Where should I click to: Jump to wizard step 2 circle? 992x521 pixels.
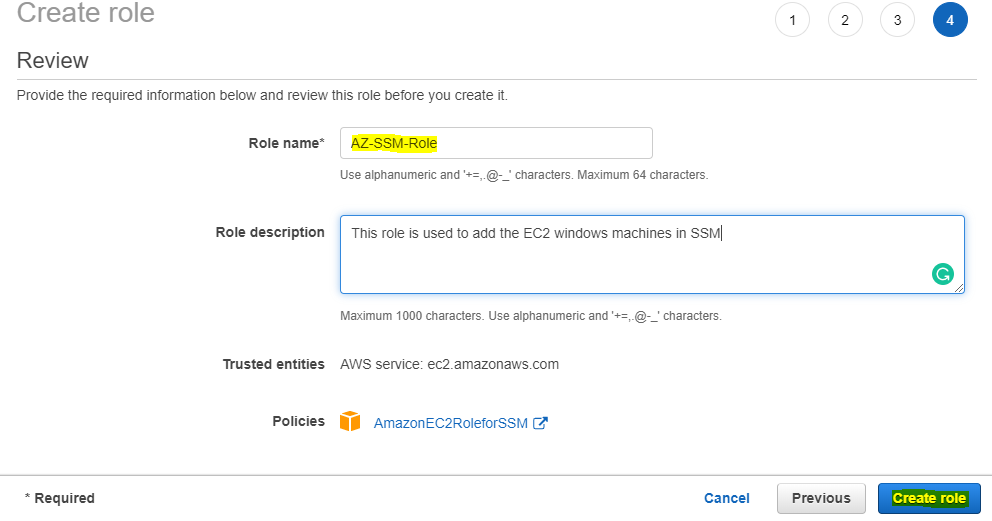click(845, 20)
